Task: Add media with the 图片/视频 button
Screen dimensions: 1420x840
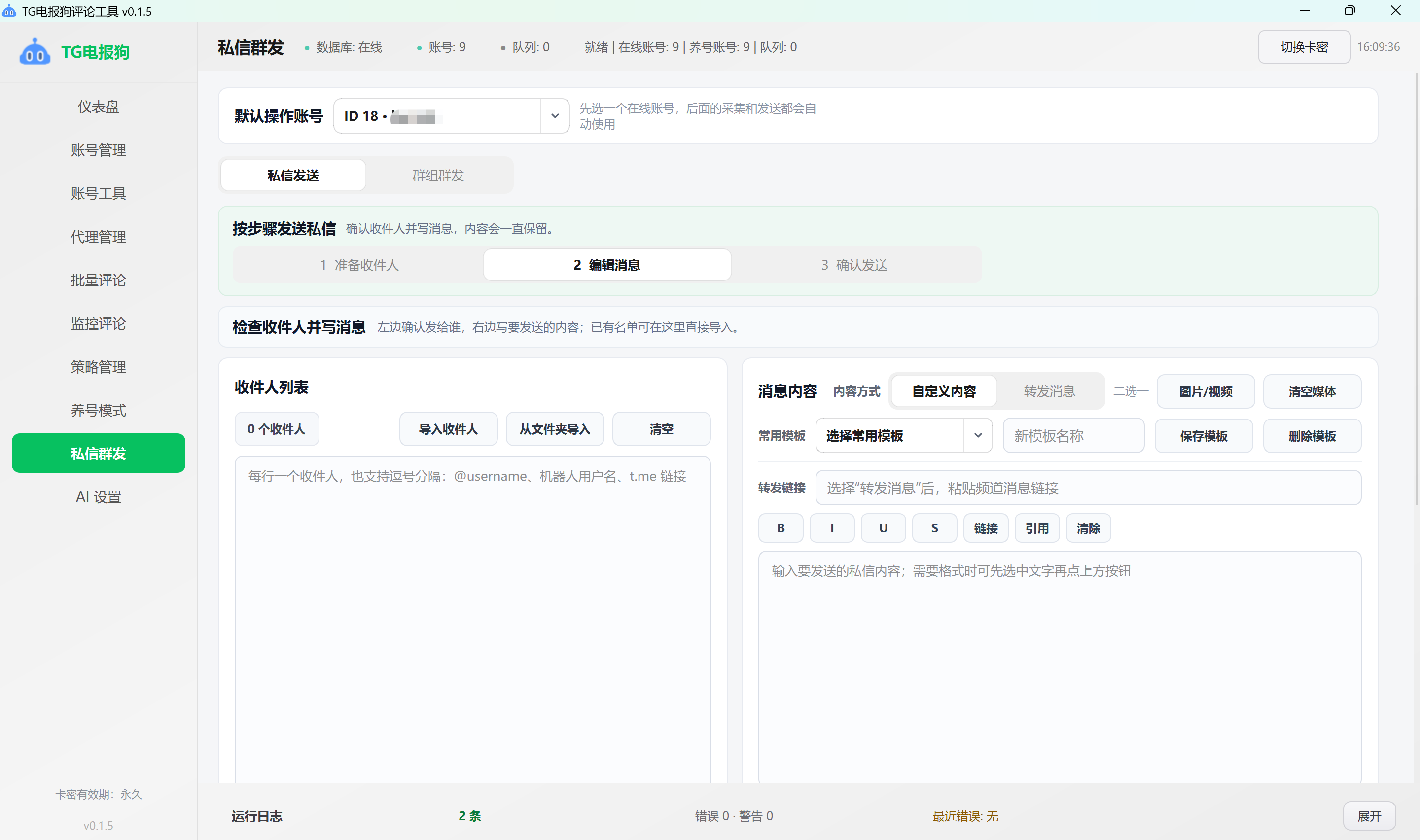Action: [x=1206, y=392]
